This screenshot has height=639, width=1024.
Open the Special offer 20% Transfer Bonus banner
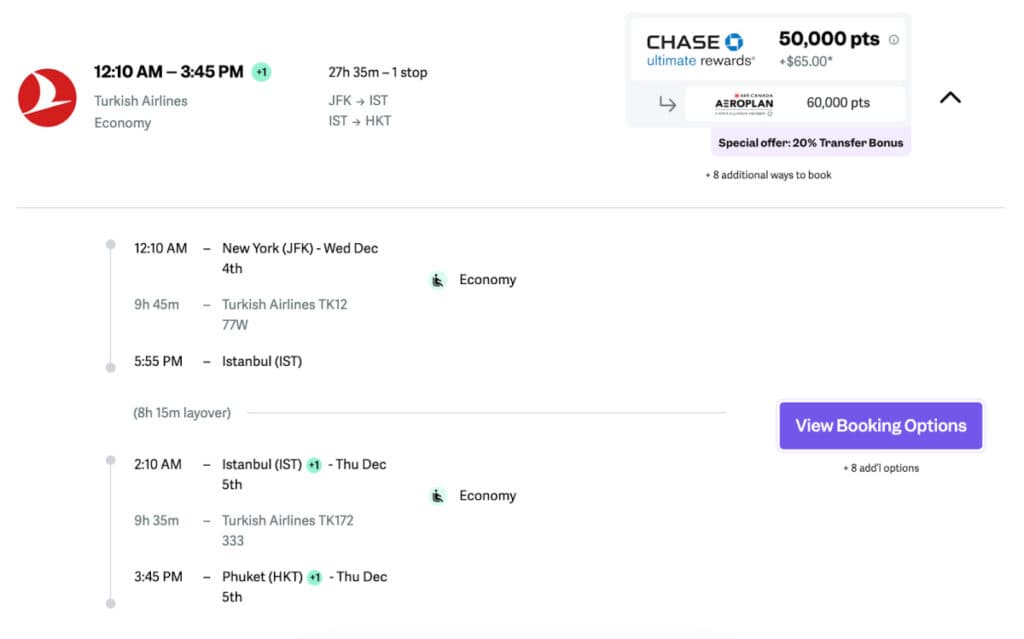(x=810, y=143)
